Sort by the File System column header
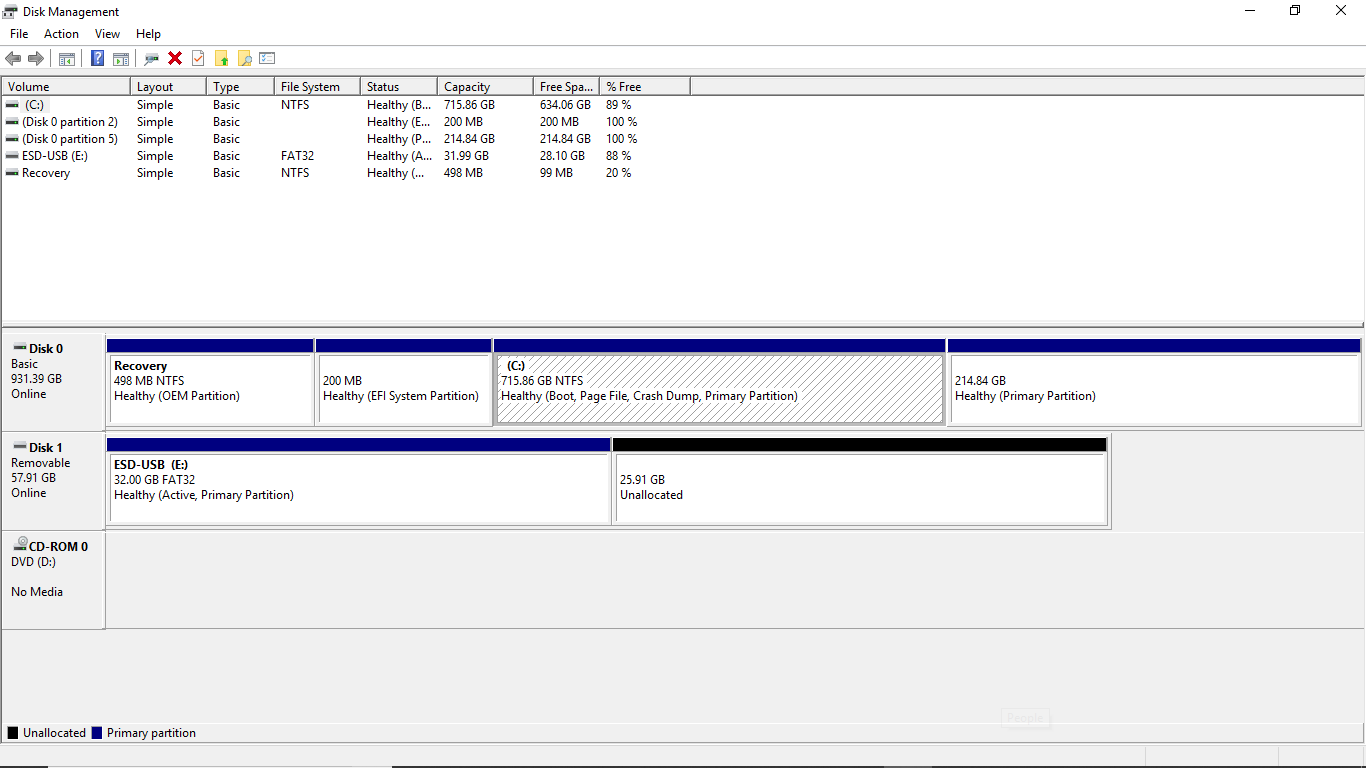The width and height of the screenshot is (1366, 768). 317,87
